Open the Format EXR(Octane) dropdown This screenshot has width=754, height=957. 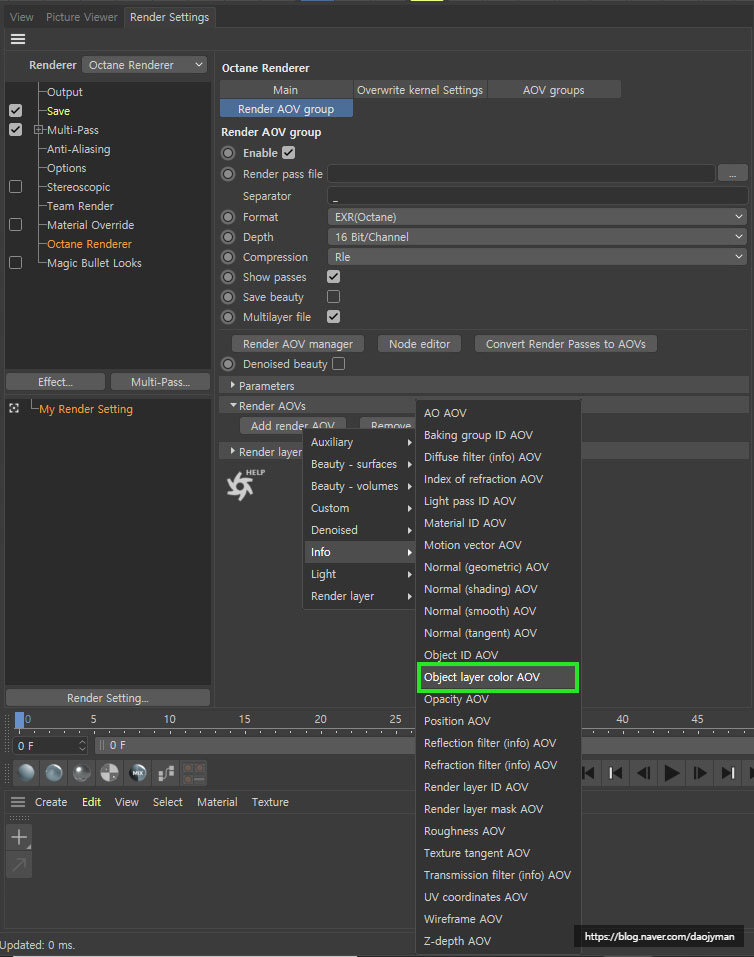click(x=537, y=217)
